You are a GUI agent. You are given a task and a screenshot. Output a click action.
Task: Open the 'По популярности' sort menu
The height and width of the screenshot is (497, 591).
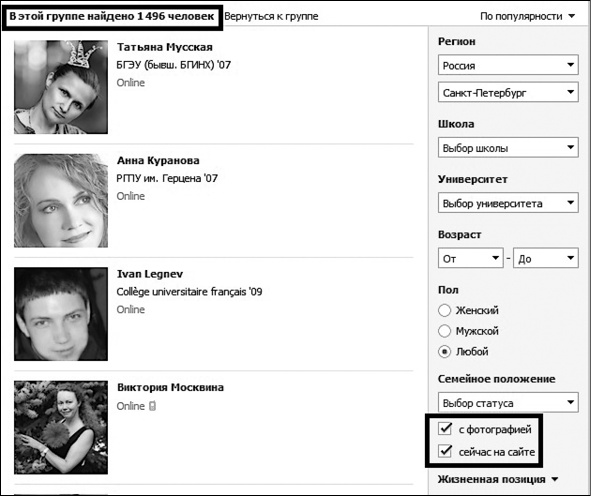[527, 16]
